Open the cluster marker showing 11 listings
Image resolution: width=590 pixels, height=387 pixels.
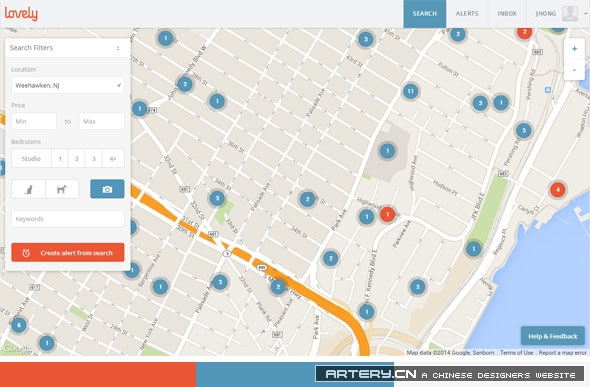coord(411,91)
